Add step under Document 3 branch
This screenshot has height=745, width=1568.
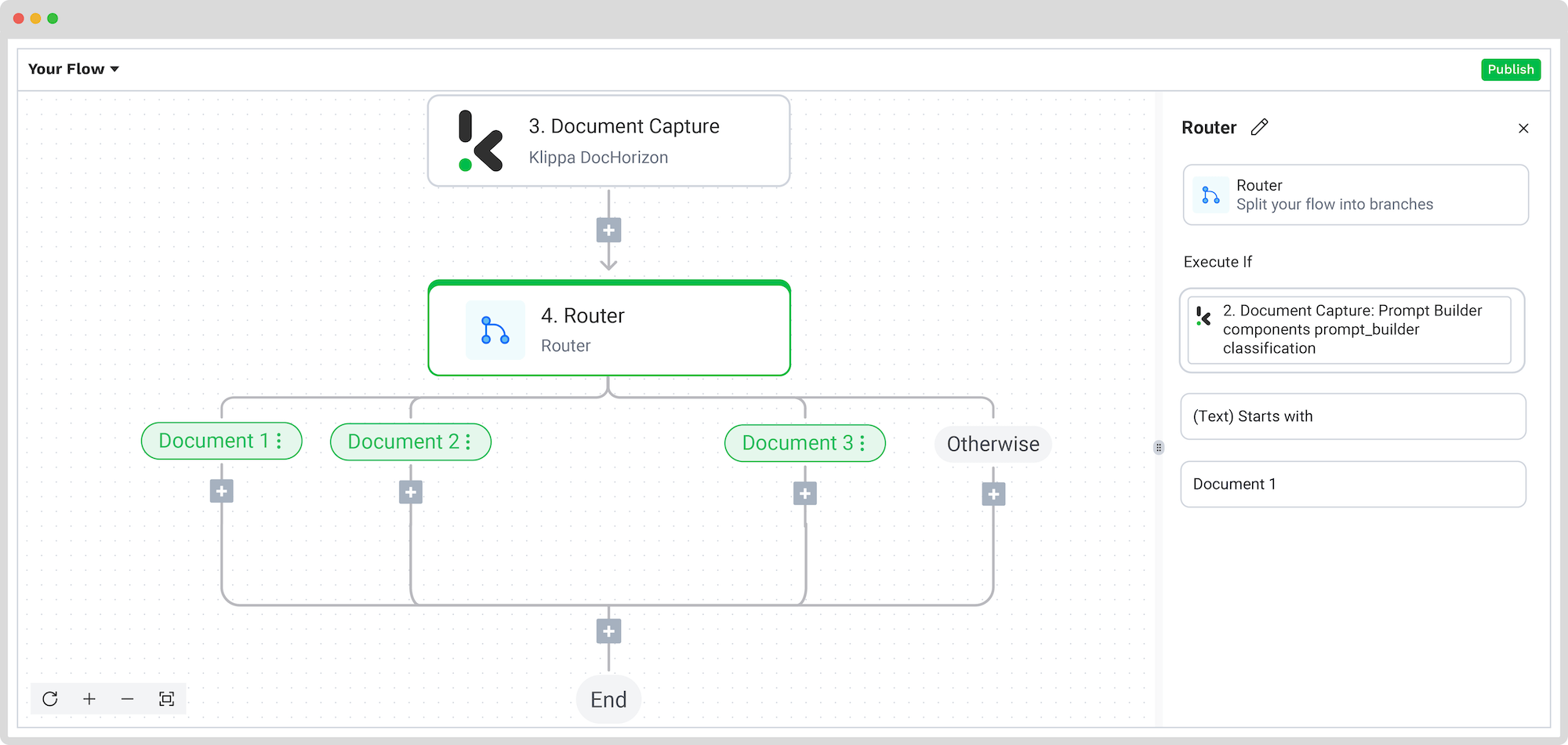pos(805,494)
